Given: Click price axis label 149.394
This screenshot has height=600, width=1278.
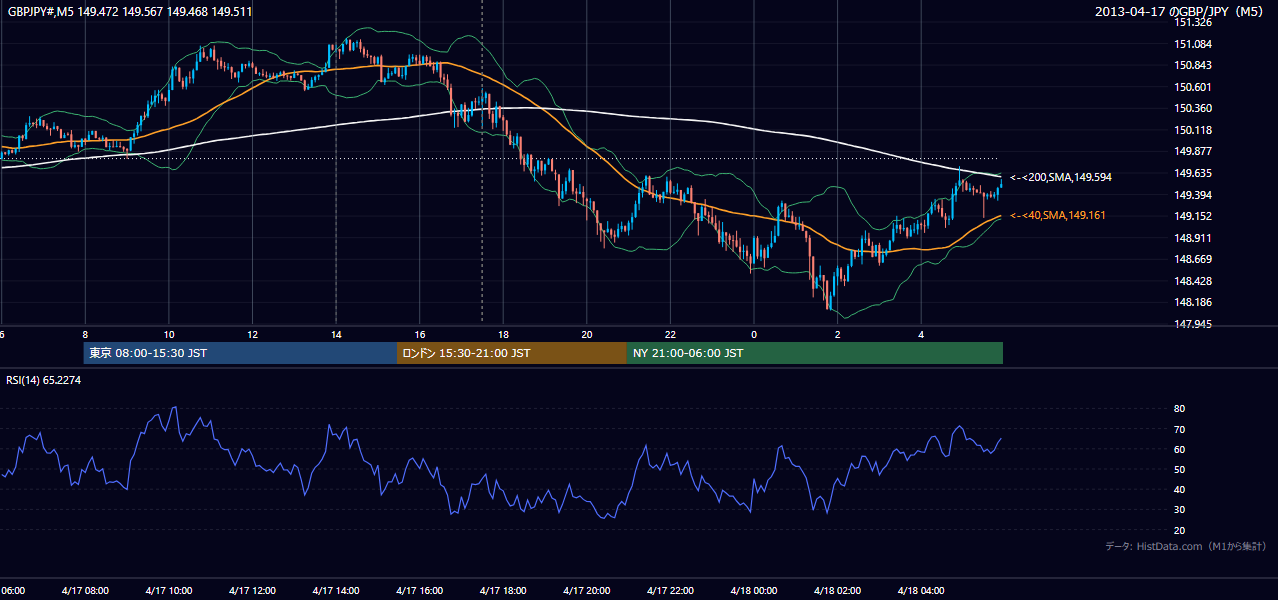Looking at the screenshot, I should pos(1193,195).
